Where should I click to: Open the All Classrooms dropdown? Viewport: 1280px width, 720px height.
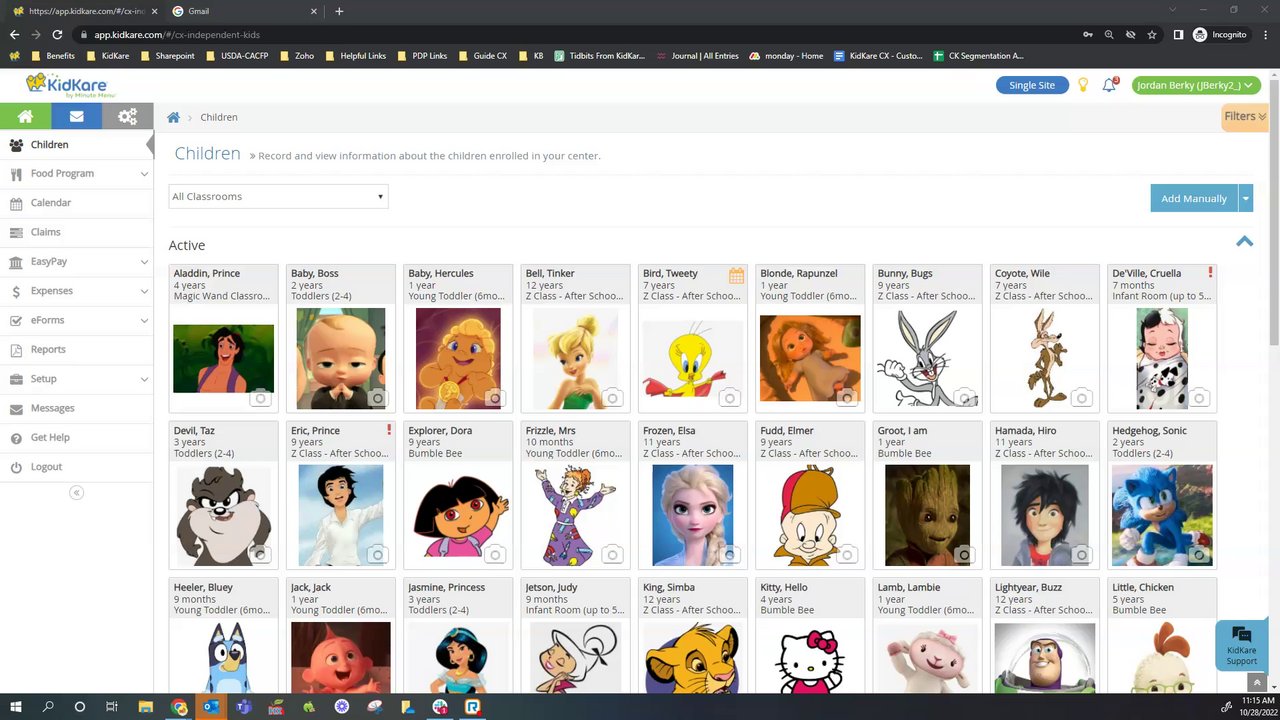coord(278,196)
